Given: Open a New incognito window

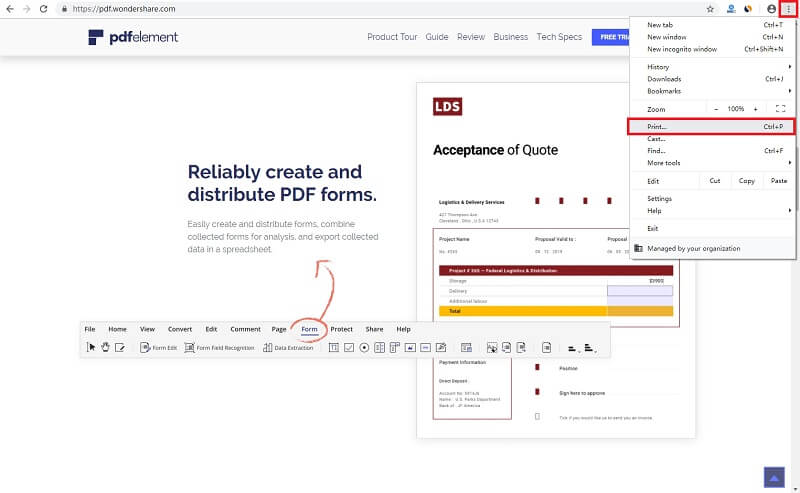Looking at the screenshot, I should (x=711, y=49).
